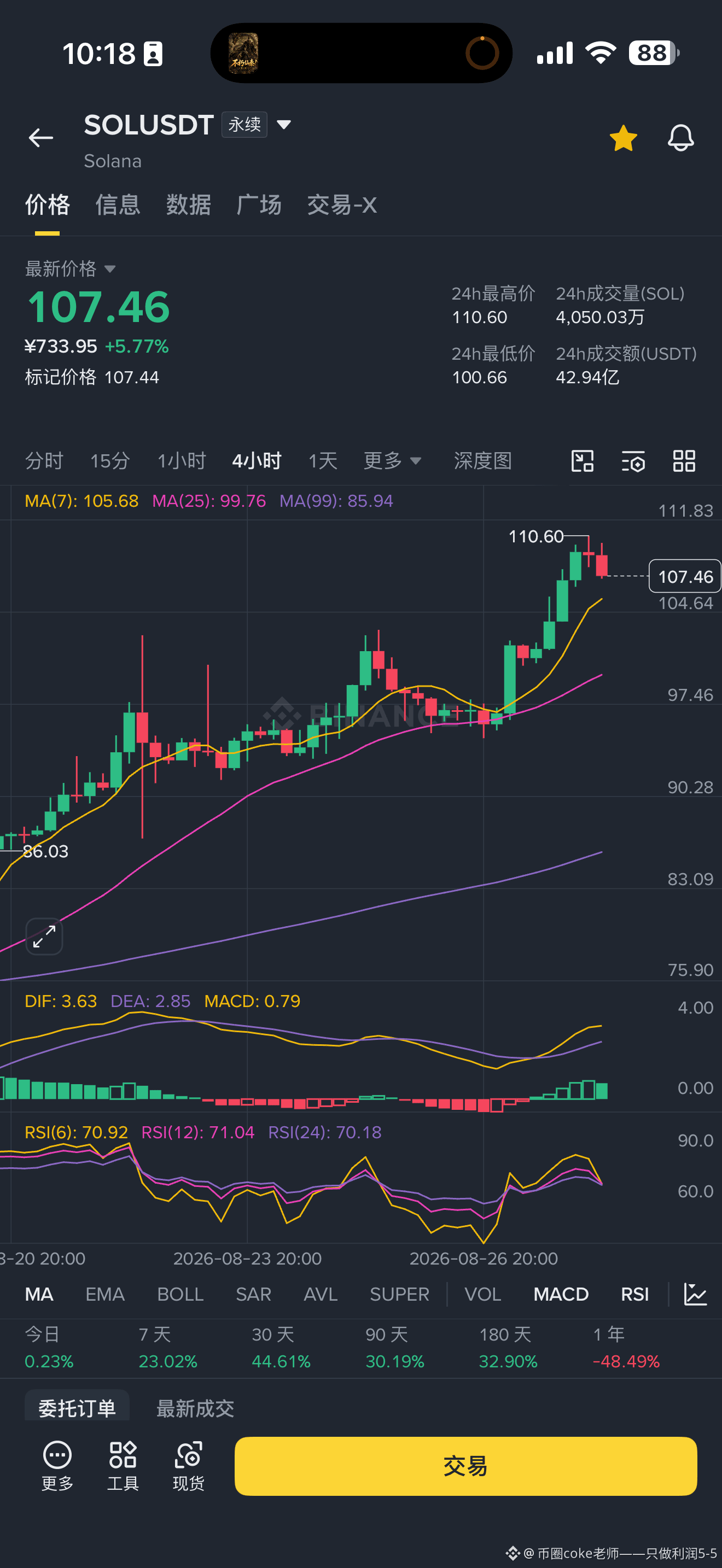Open the 交易-X tab
Screen dimensions: 722x1568
click(342, 204)
